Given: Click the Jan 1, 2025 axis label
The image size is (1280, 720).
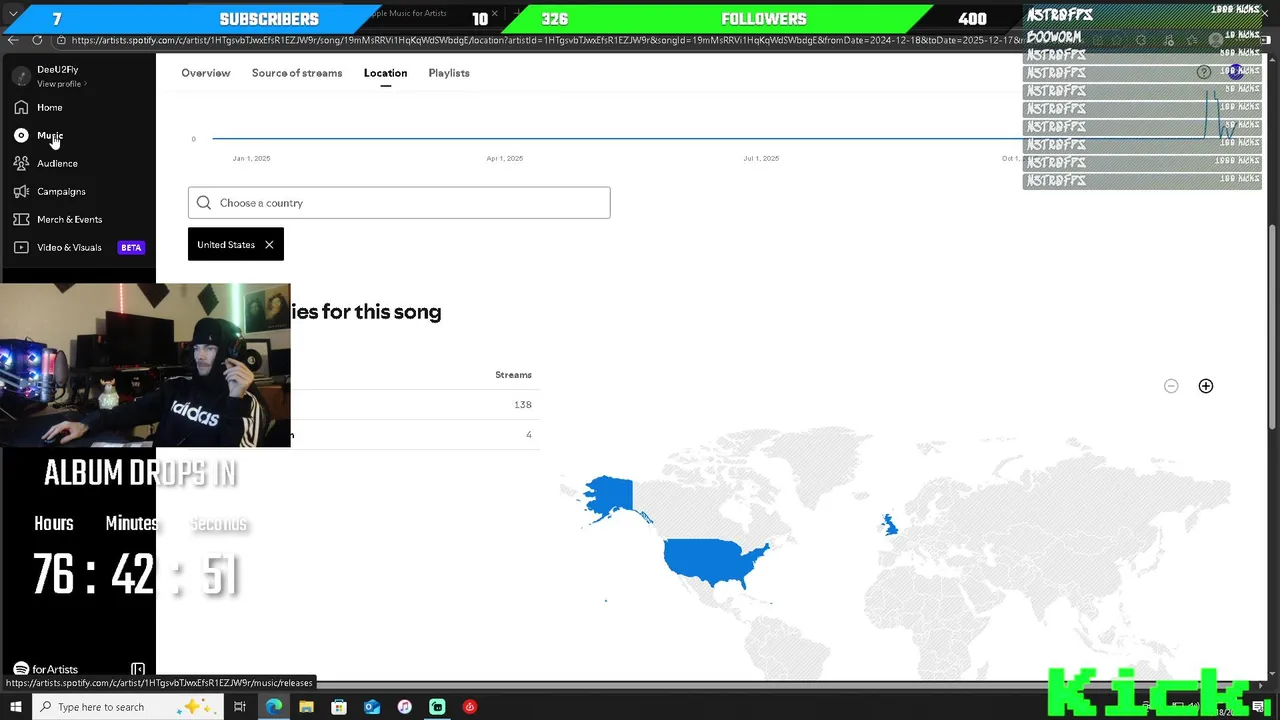Looking at the screenshot, I should (x=251, y=158).
